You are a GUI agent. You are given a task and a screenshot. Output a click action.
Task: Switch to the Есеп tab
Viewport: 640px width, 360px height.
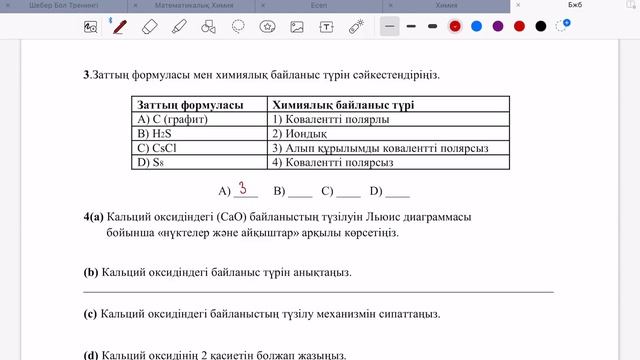(x=319, y=5)
